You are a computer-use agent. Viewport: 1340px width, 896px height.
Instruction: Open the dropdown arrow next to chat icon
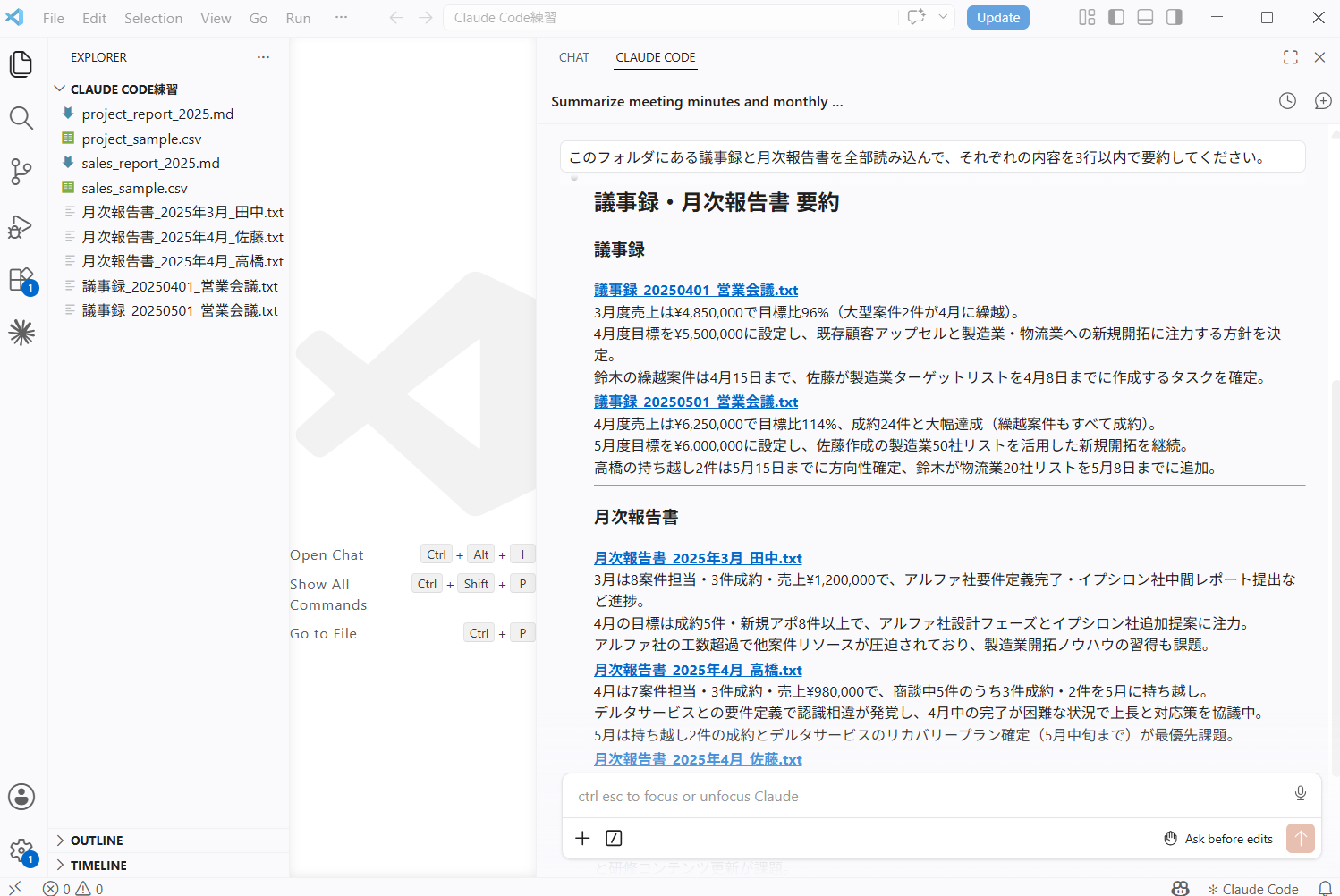943,17
